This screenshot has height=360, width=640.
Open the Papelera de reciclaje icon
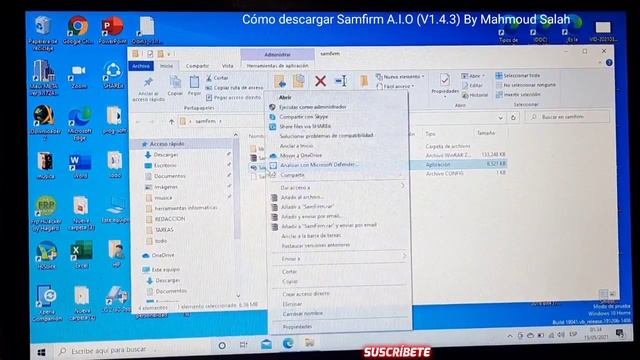point(43,33)
